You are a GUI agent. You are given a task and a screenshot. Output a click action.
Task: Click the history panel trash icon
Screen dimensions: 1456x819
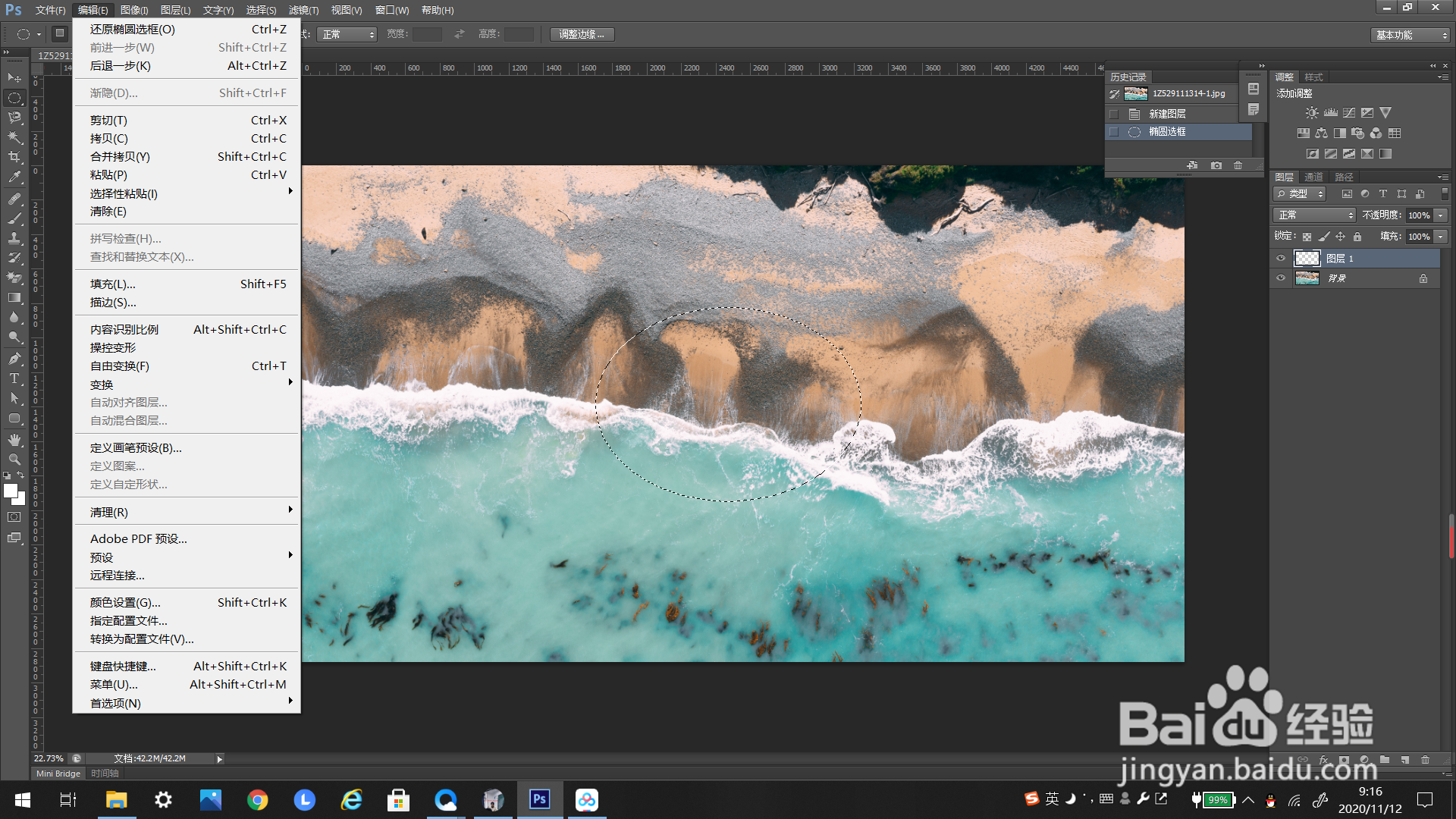click(1238, 165)
